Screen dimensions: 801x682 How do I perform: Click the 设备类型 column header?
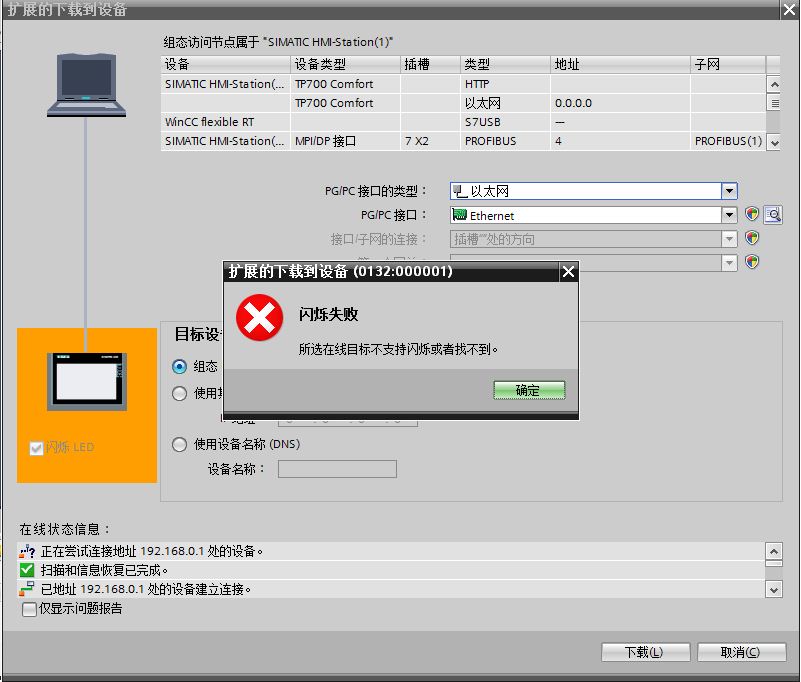pos(345,64)
